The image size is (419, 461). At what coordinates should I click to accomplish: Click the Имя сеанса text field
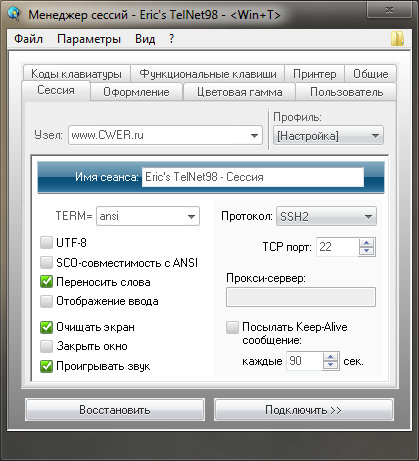coord(253,177)
